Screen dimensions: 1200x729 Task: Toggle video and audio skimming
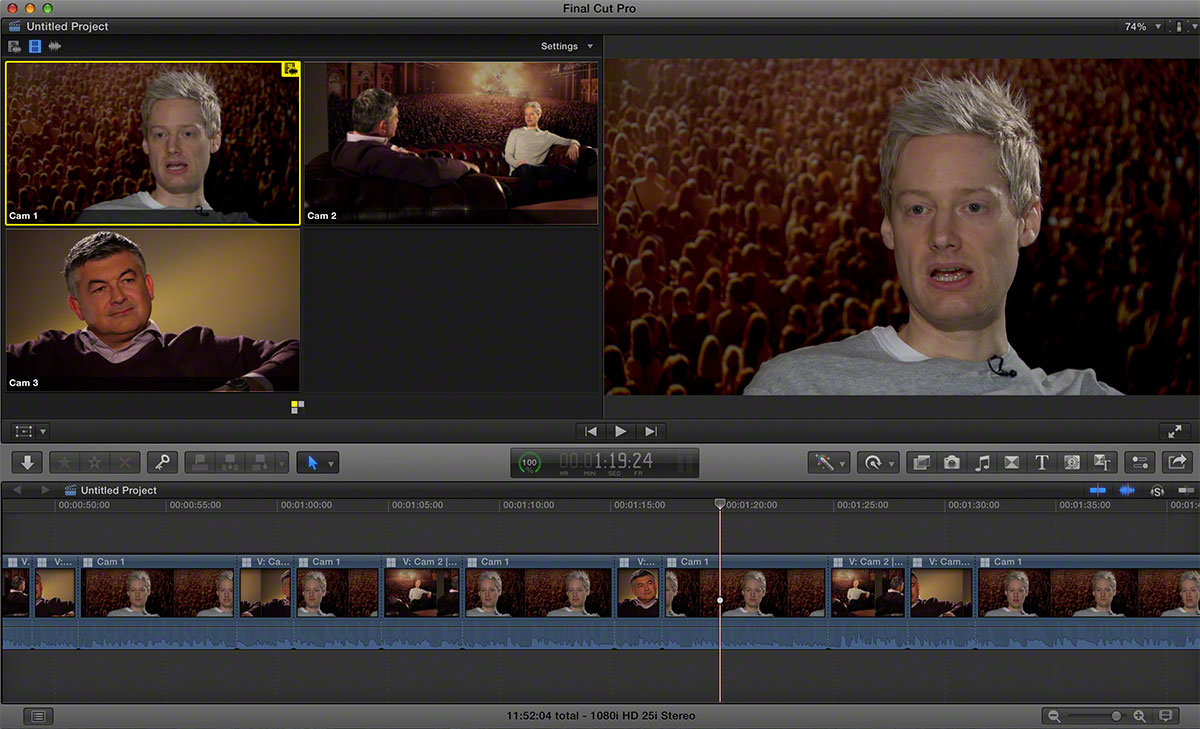(1098, 490)
